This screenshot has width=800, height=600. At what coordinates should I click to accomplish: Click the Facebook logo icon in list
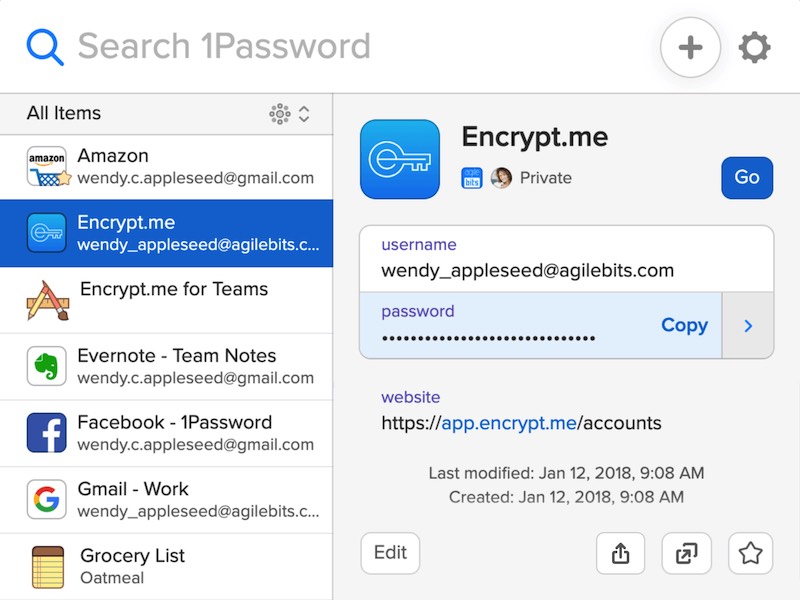tap(47, 433)
